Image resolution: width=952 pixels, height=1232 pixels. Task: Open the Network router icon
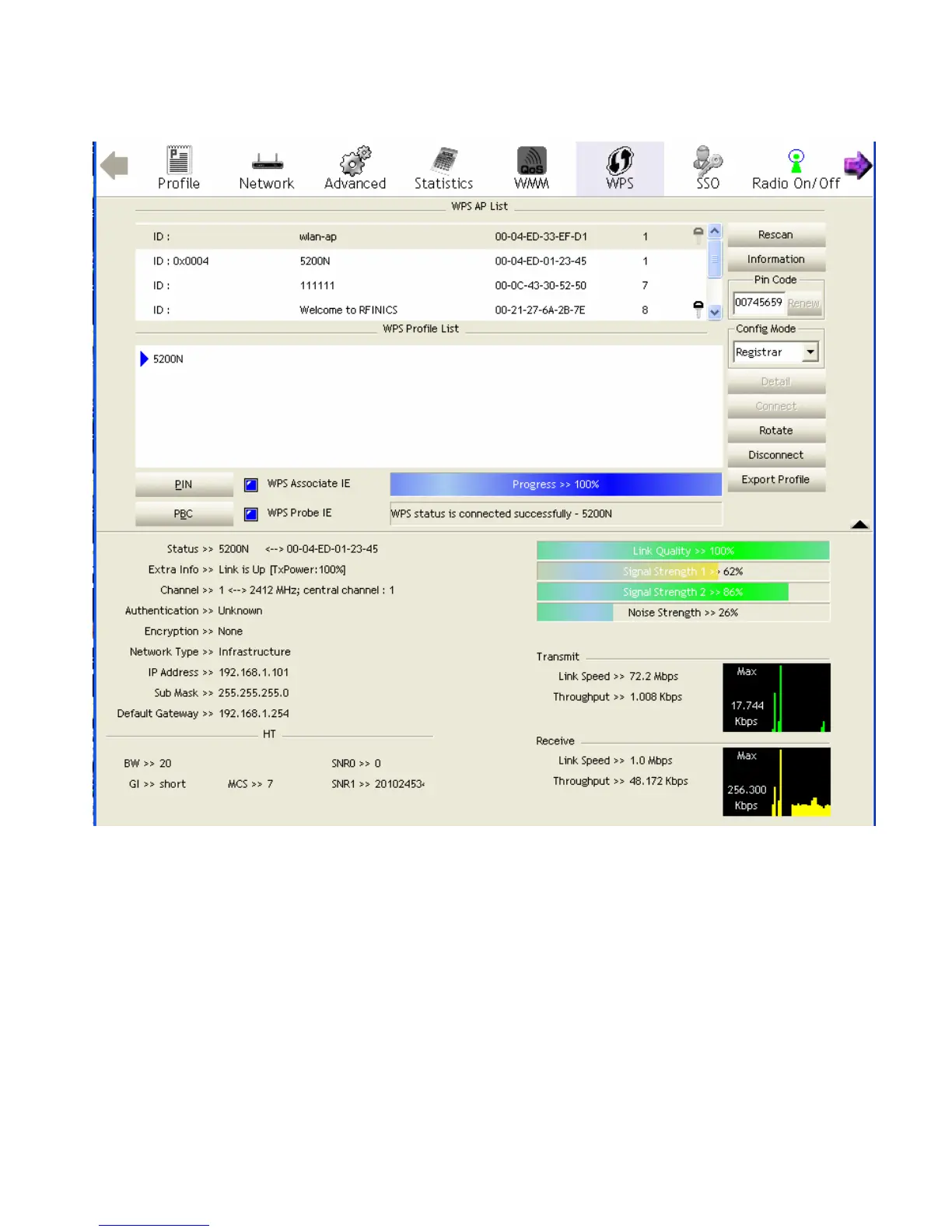[267, 161]
